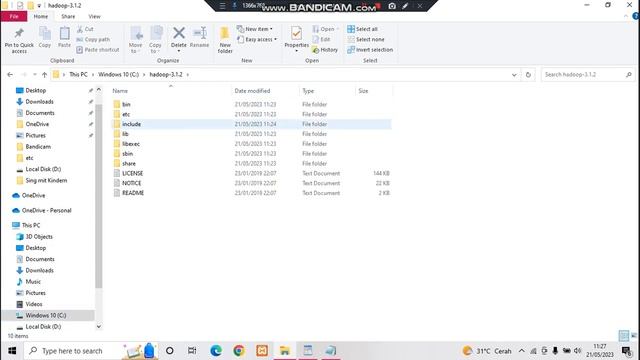Go back in folder history
The image size is (640, 360).
pos(10,75)
